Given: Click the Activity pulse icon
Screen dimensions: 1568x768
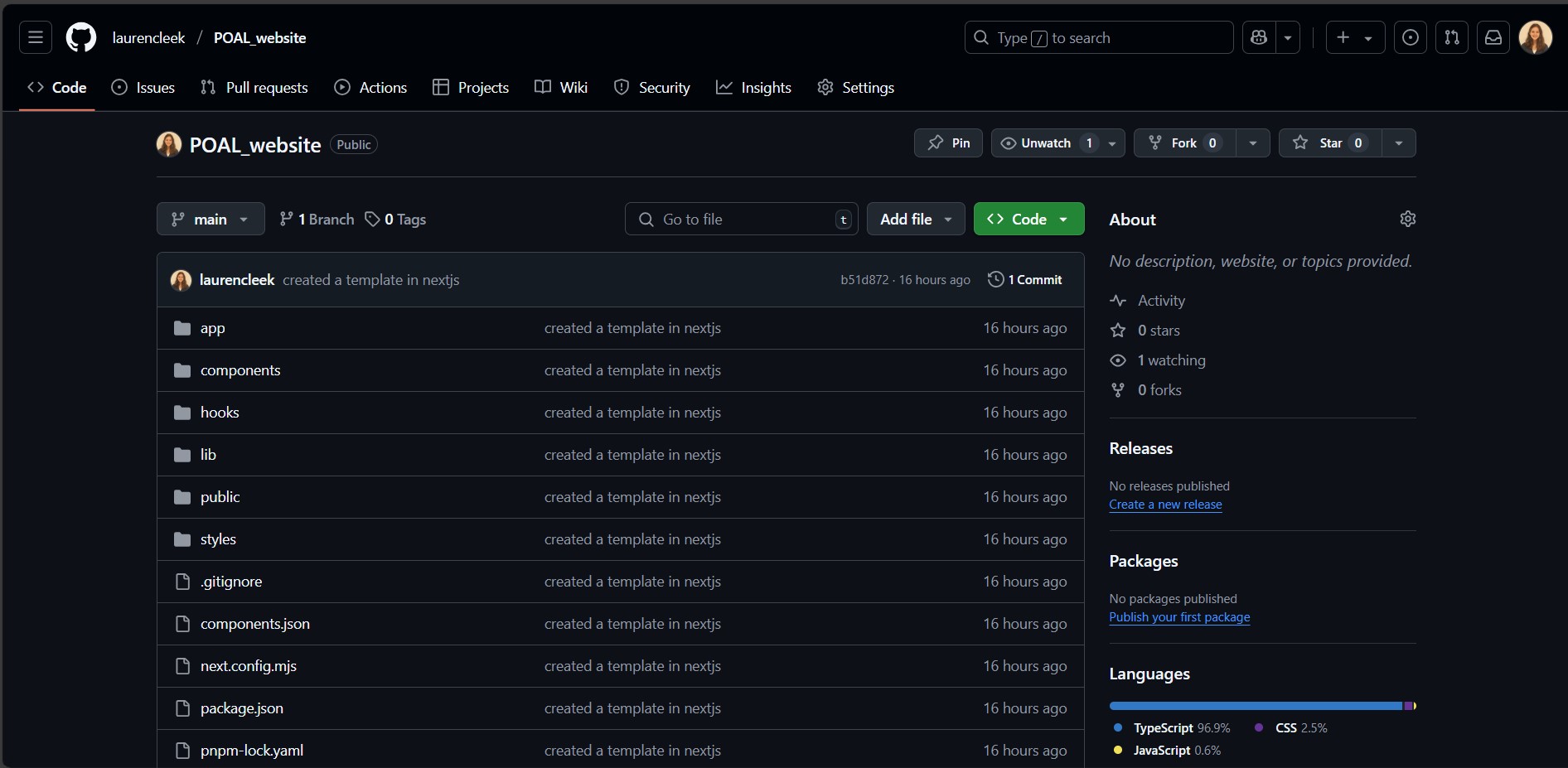Looking at the screenshot, I should [1118, 301].
